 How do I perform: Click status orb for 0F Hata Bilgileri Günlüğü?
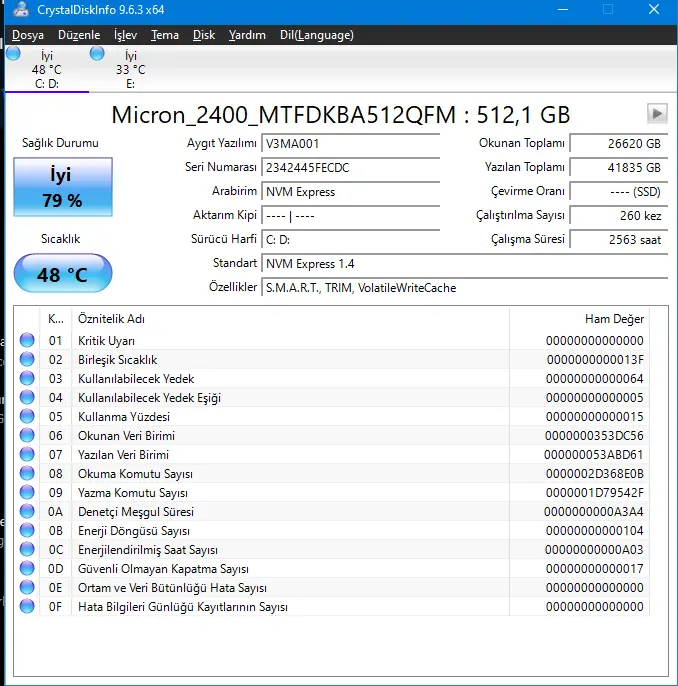click(27, 607)
